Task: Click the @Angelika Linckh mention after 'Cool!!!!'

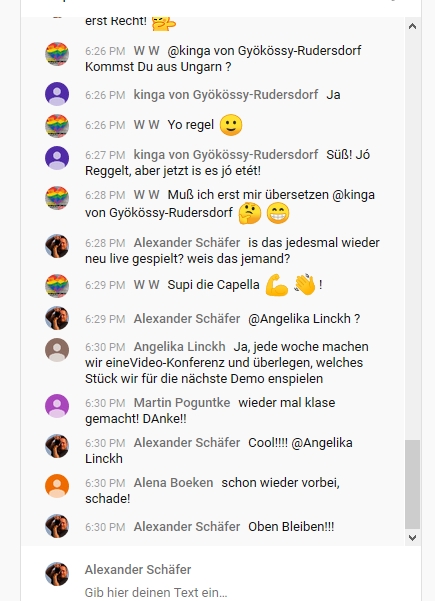Action: click(219, 450)
